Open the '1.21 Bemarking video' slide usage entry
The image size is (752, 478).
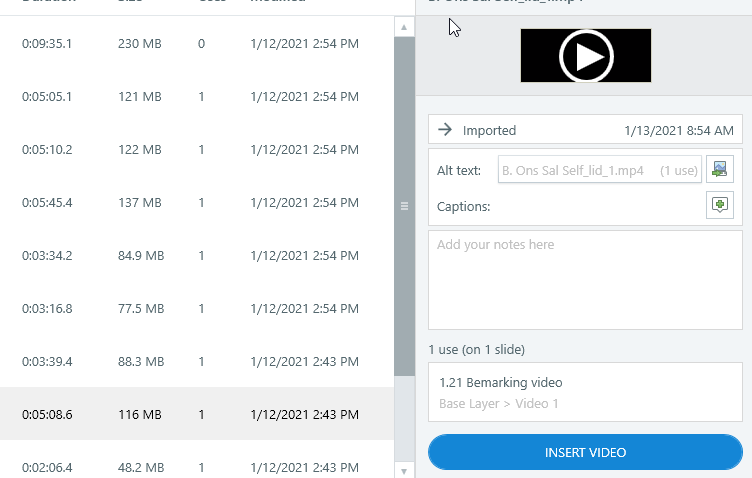click(x=585, y=392)
